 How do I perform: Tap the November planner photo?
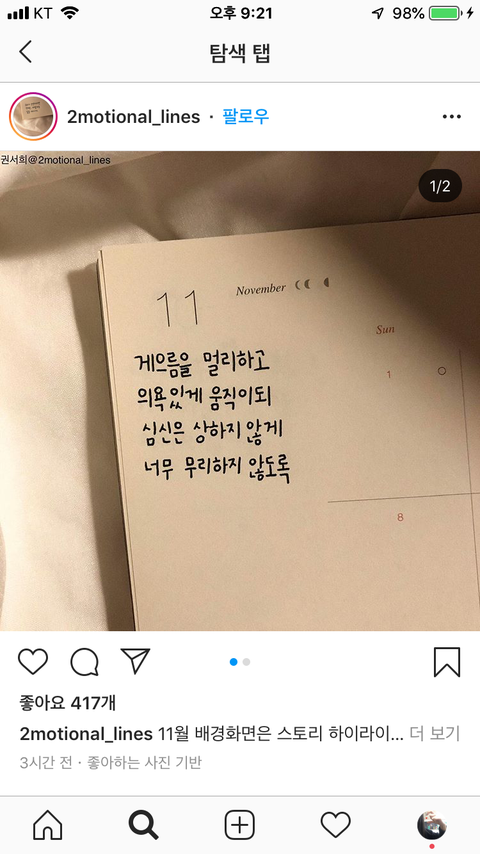(240, 391)
